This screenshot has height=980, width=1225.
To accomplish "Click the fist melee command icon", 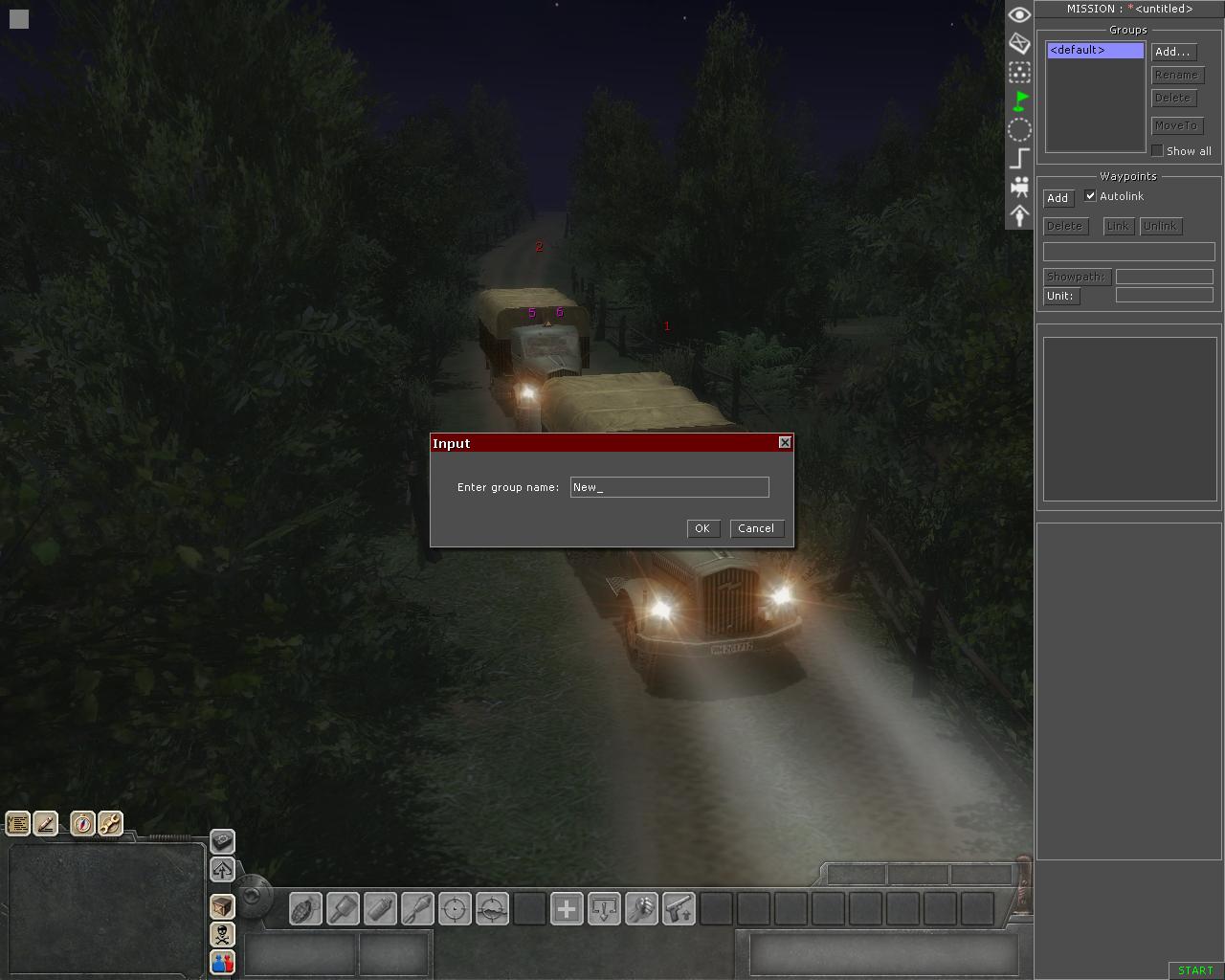I will (x=641, y=908).
